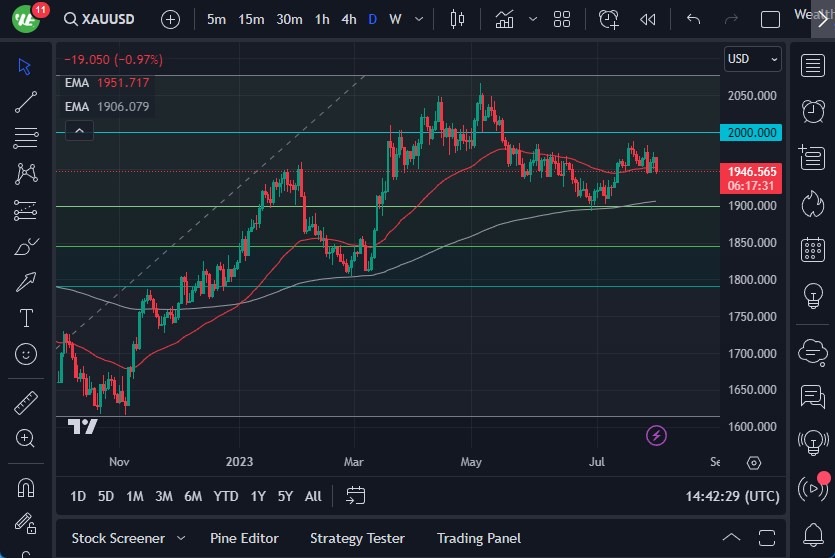Click the 2000.000 price level label

pos(753,133)
